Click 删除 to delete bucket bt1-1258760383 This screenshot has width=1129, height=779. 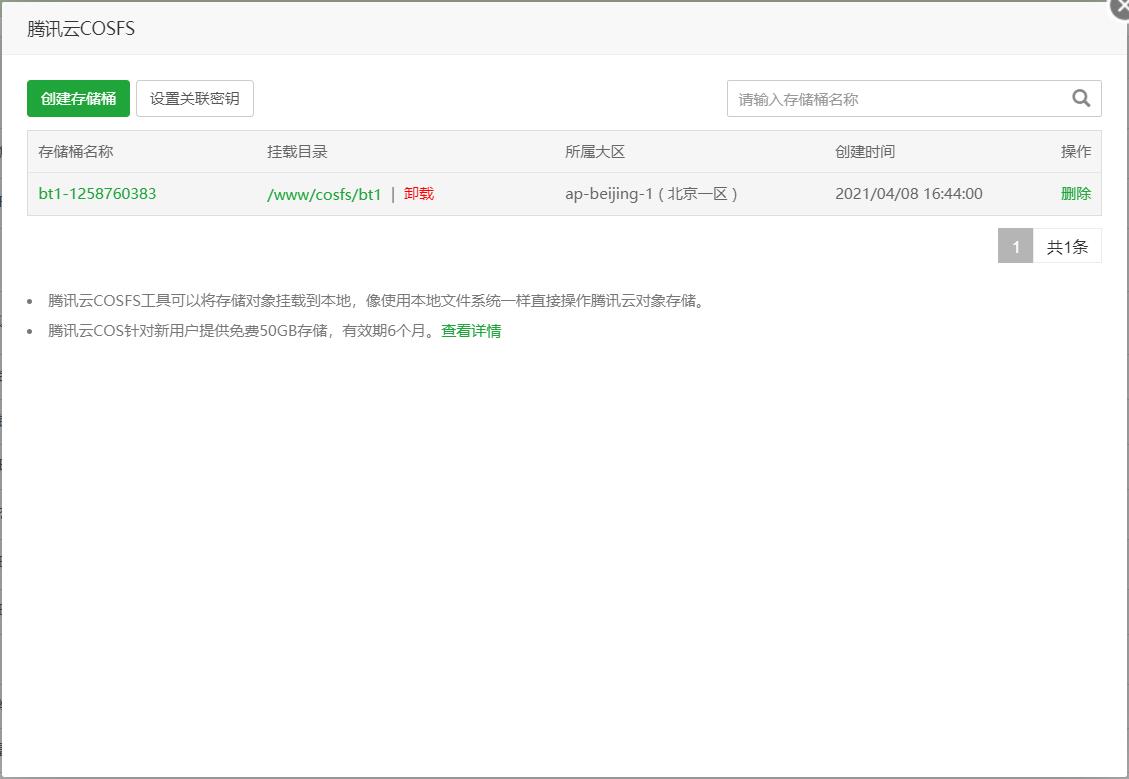click(1076, 194)
